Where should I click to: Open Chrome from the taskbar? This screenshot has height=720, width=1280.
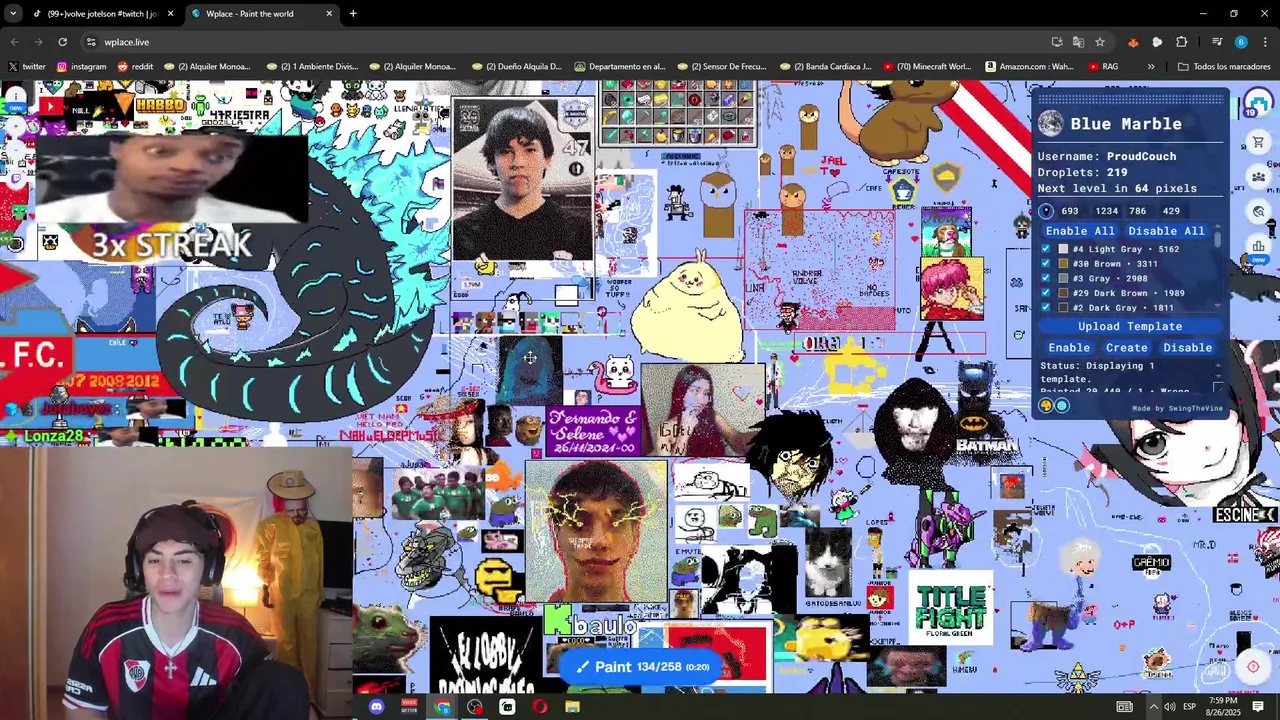(x=443, y=707)
